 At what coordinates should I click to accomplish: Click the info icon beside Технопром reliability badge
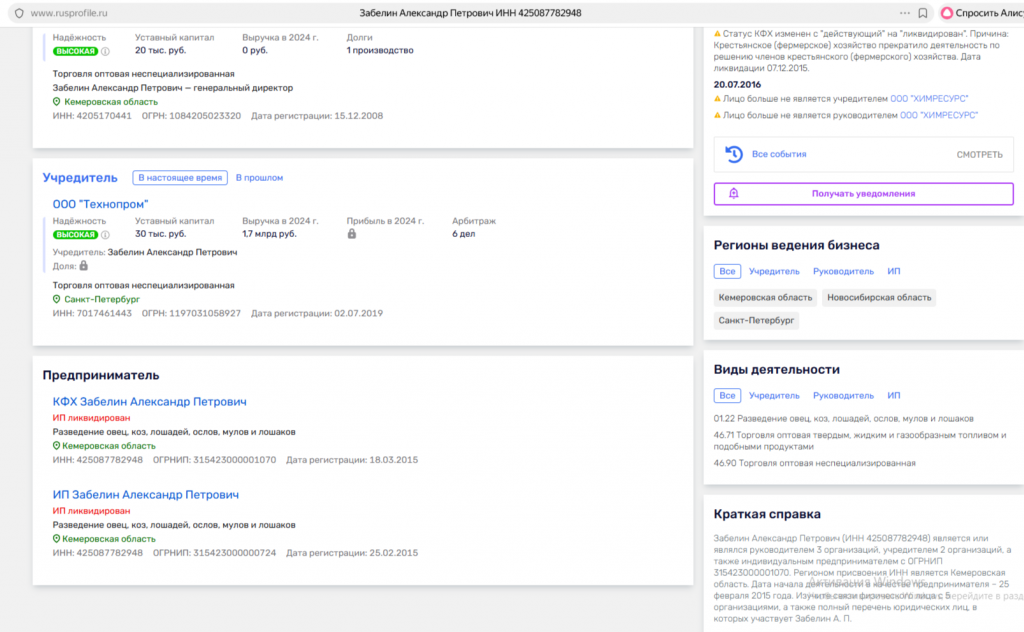(106, 235)
